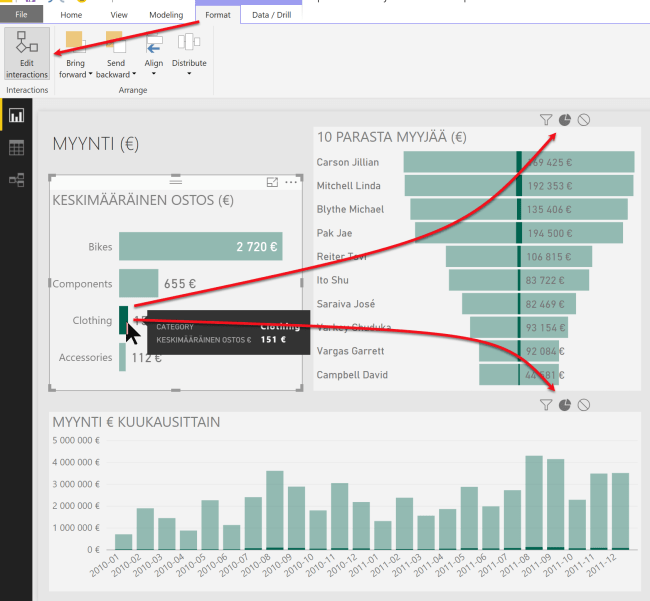
Task: Switch to the Modeling ribbon tab
Action: 166,16
